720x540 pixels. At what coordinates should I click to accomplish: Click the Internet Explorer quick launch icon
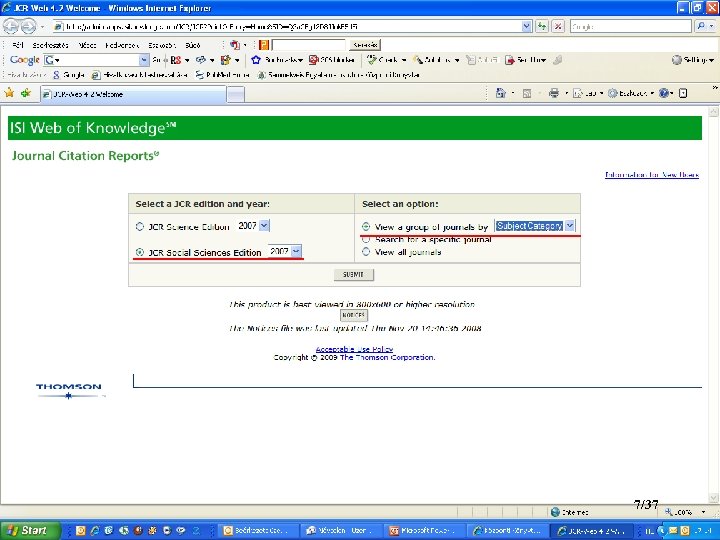(95, 530)
